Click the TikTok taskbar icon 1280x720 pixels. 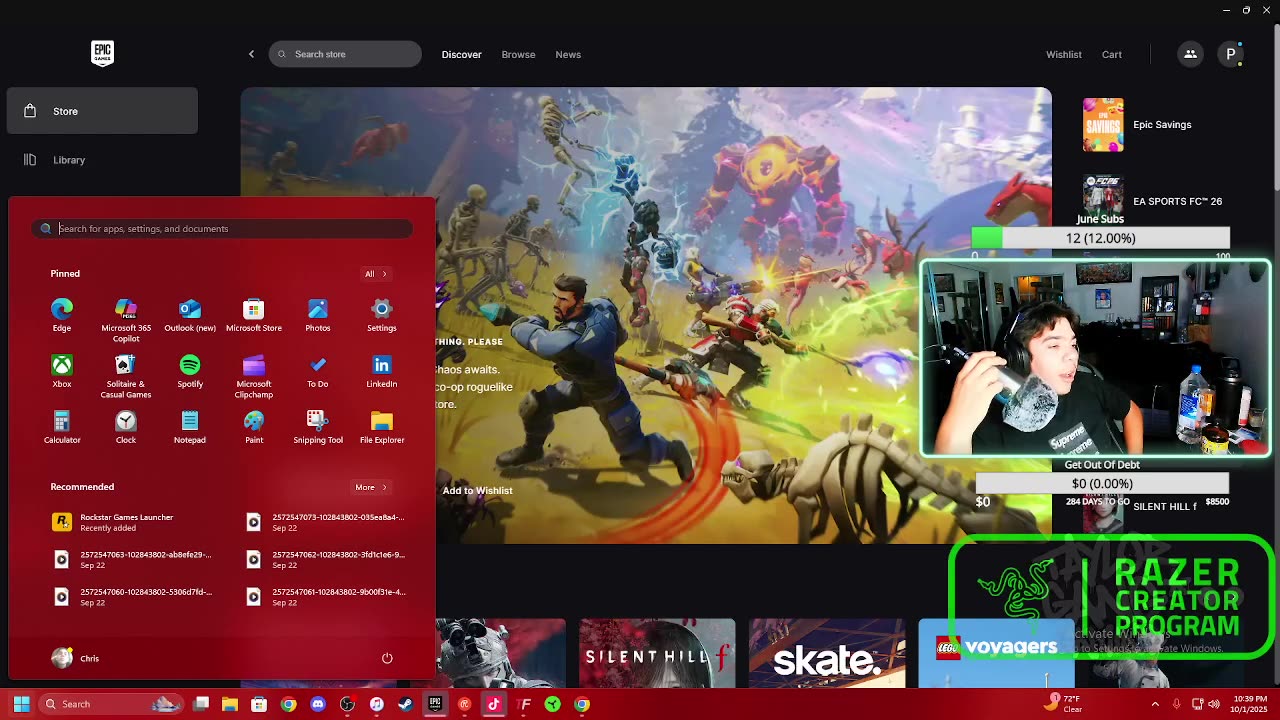pyautogui.click(x=493, y=704)
